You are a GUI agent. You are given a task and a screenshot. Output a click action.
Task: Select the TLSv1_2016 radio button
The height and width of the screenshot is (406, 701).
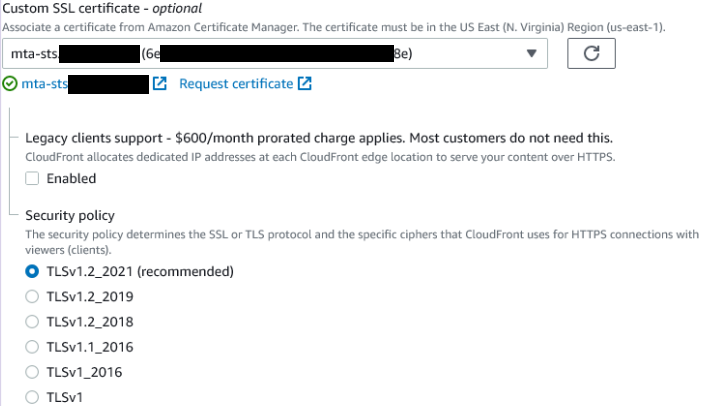coord(32,372)
